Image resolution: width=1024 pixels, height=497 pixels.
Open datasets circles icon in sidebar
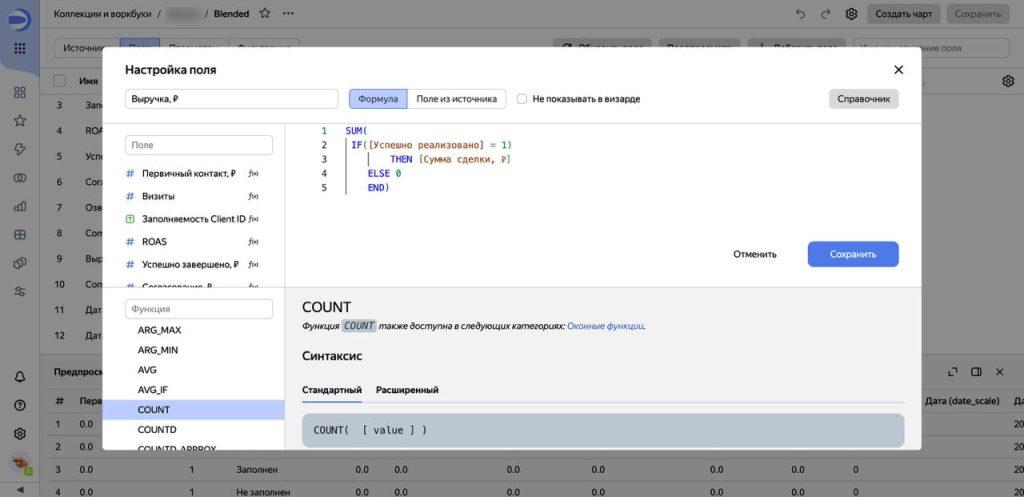point(20,178)
